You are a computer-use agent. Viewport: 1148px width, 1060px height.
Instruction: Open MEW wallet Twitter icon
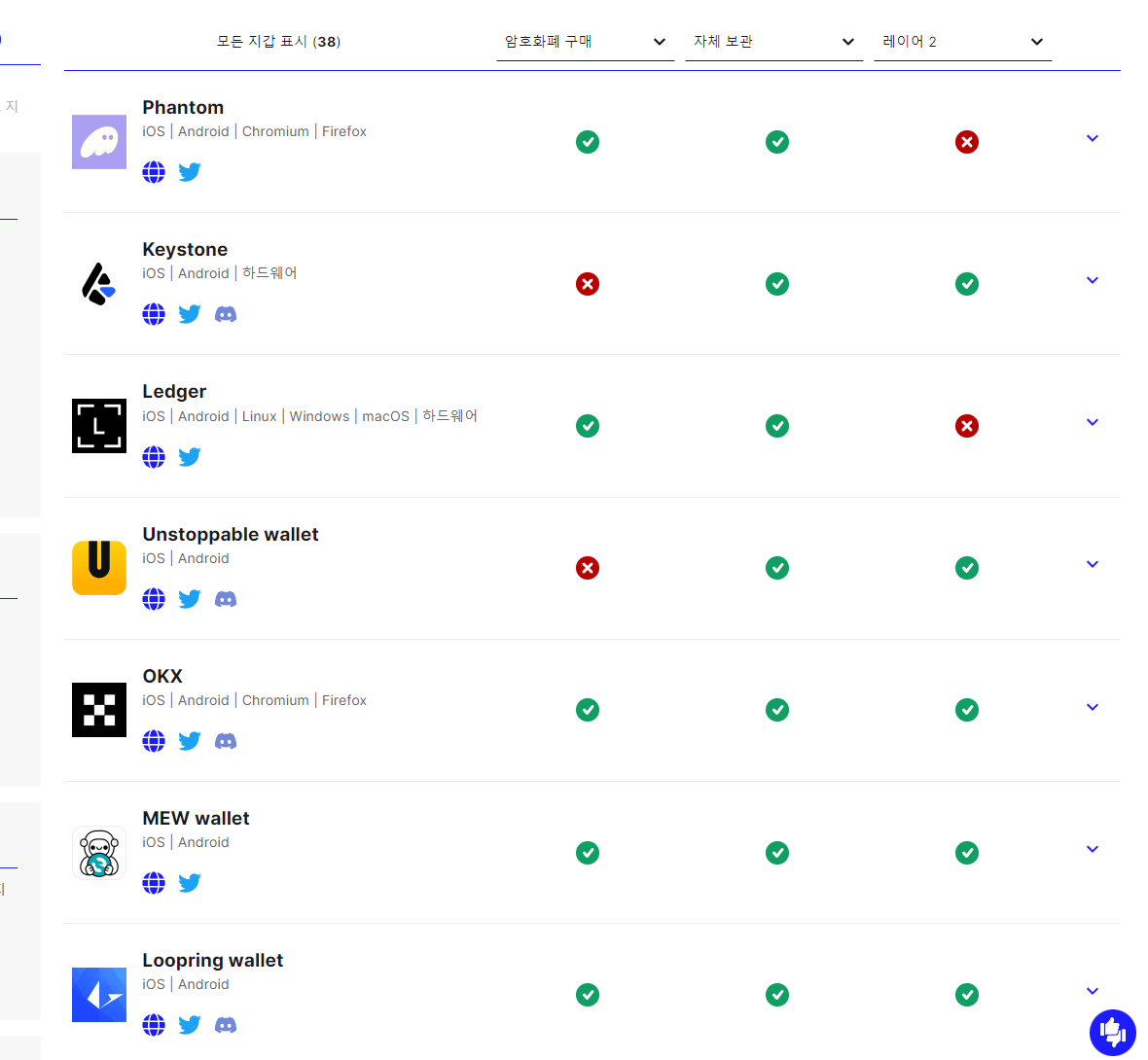pyautogui.click(x=190, y=883)
